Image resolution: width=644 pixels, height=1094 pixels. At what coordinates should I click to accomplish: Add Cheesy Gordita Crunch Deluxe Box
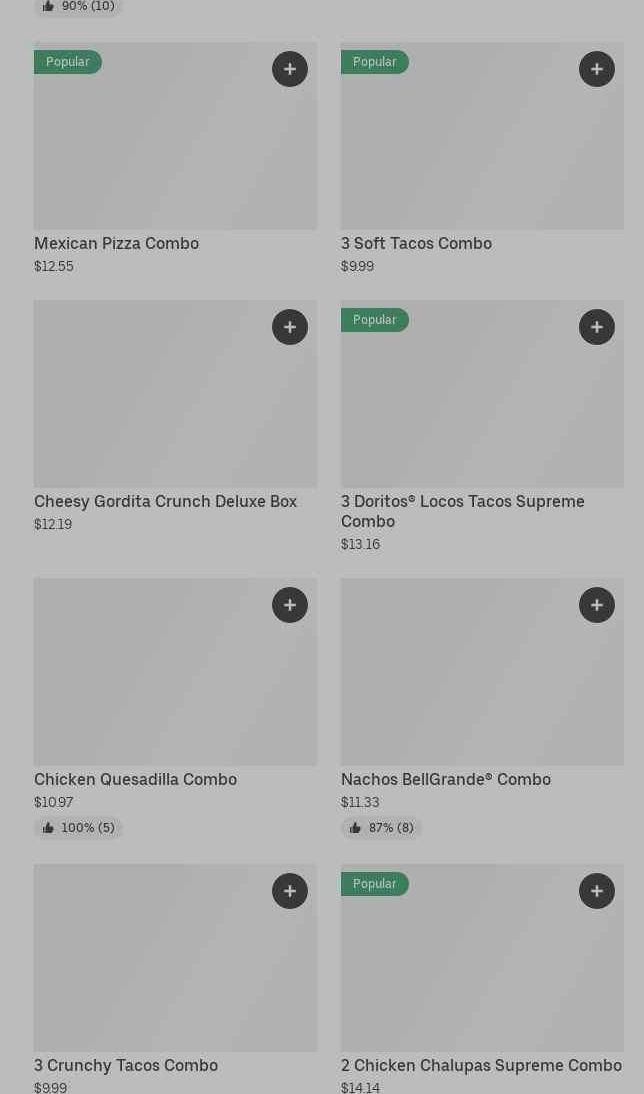click(290, 327)
